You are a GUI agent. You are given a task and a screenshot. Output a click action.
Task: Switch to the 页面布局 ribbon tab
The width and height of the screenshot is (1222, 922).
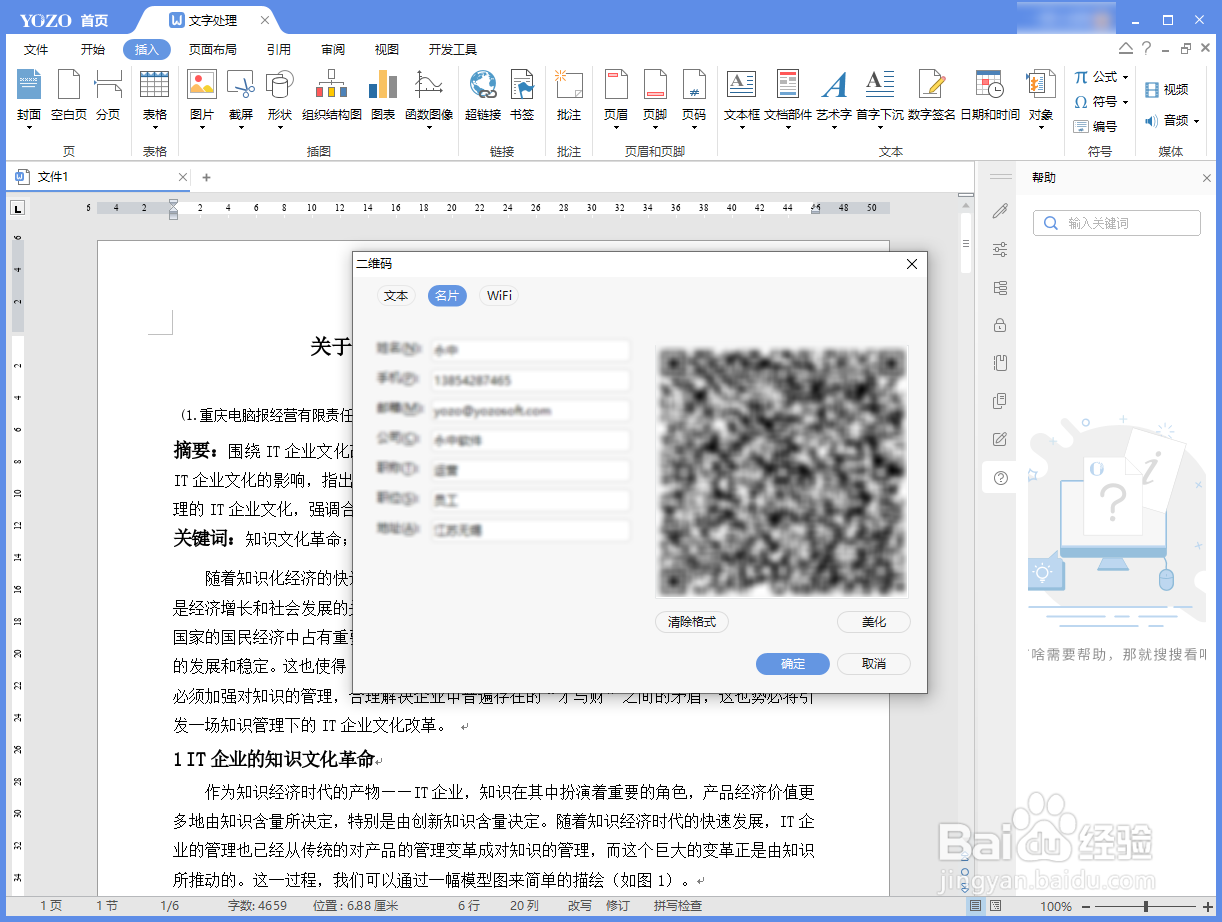click(x=213, y=50)
